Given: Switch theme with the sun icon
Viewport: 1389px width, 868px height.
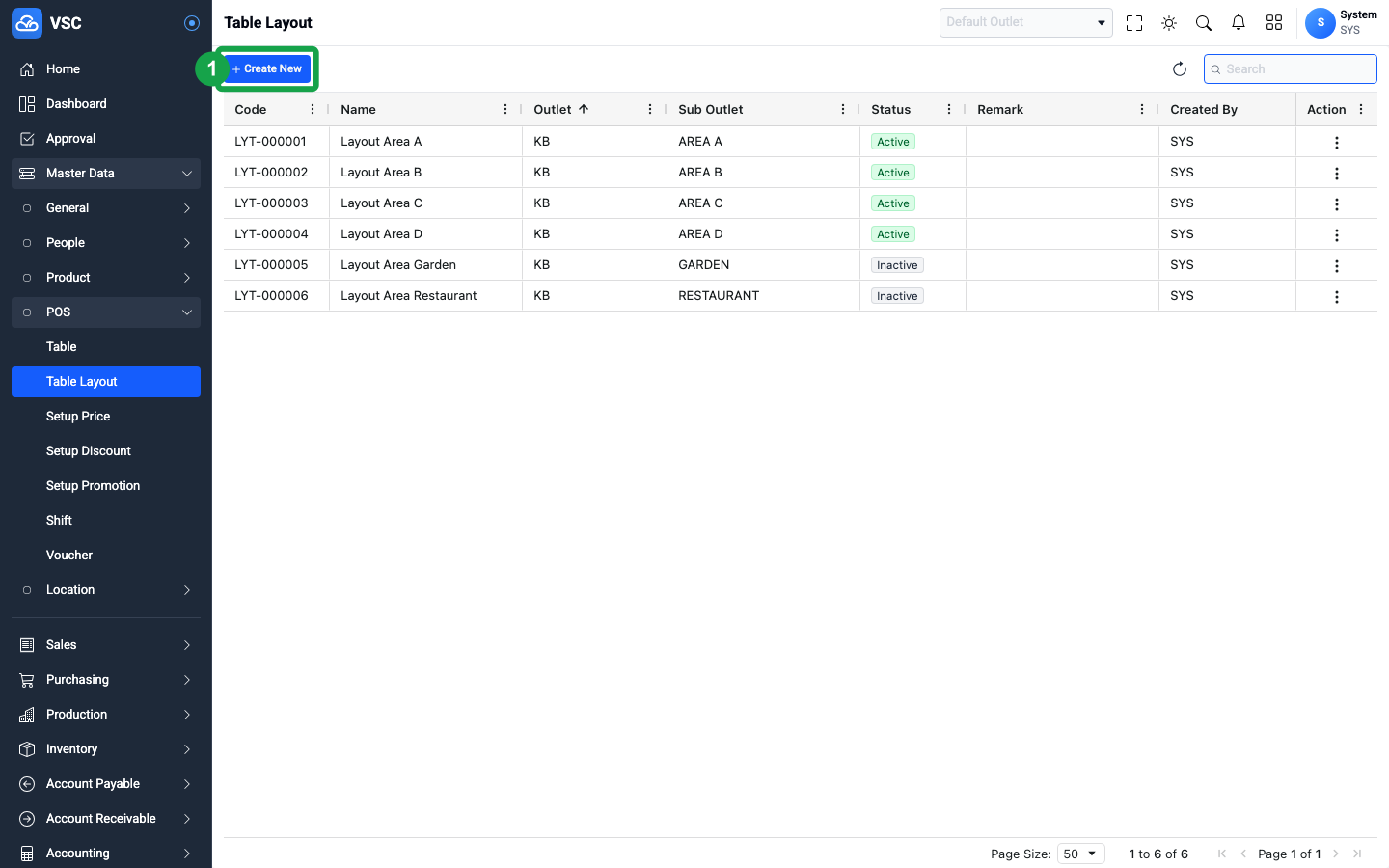Looking at the screenshot, I should [x=1169, y=23].
